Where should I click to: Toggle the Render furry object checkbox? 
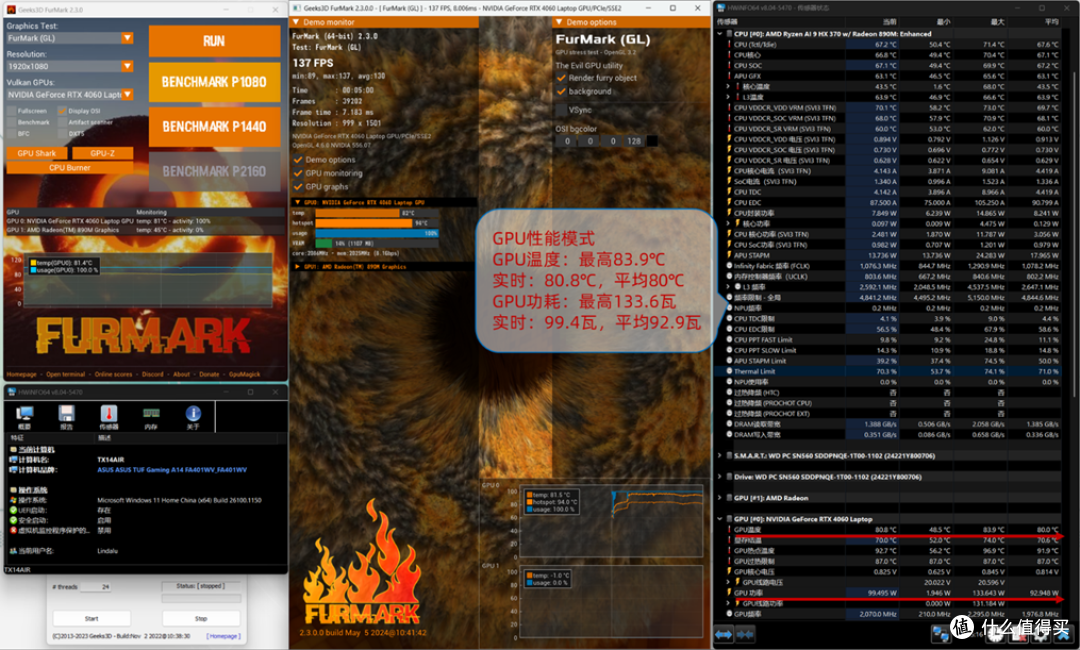point(561,78)
